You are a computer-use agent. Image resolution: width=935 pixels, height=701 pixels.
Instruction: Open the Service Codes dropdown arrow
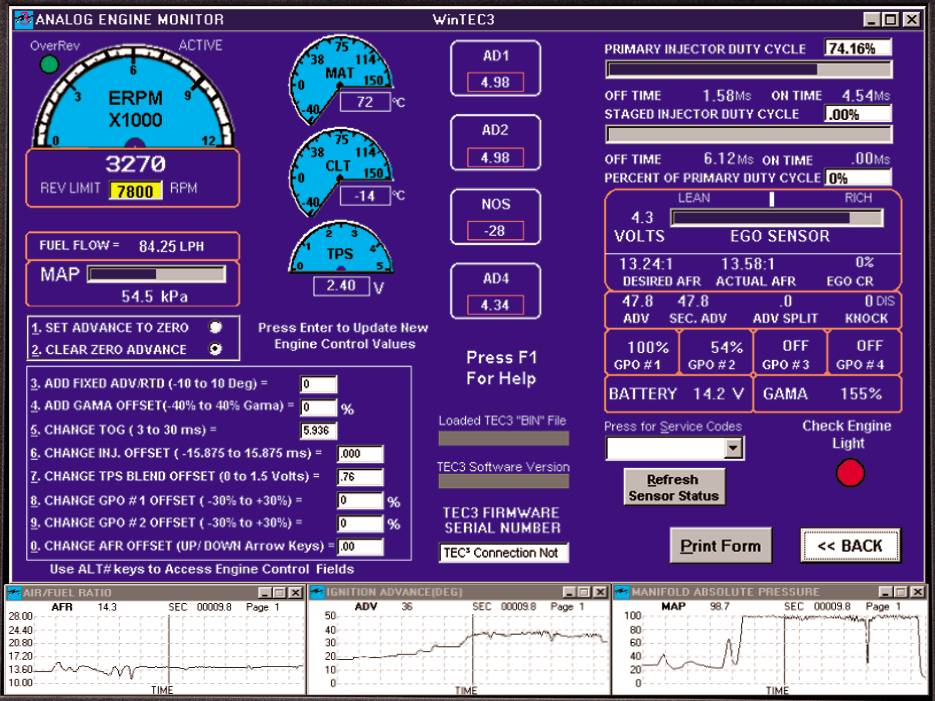733,448
